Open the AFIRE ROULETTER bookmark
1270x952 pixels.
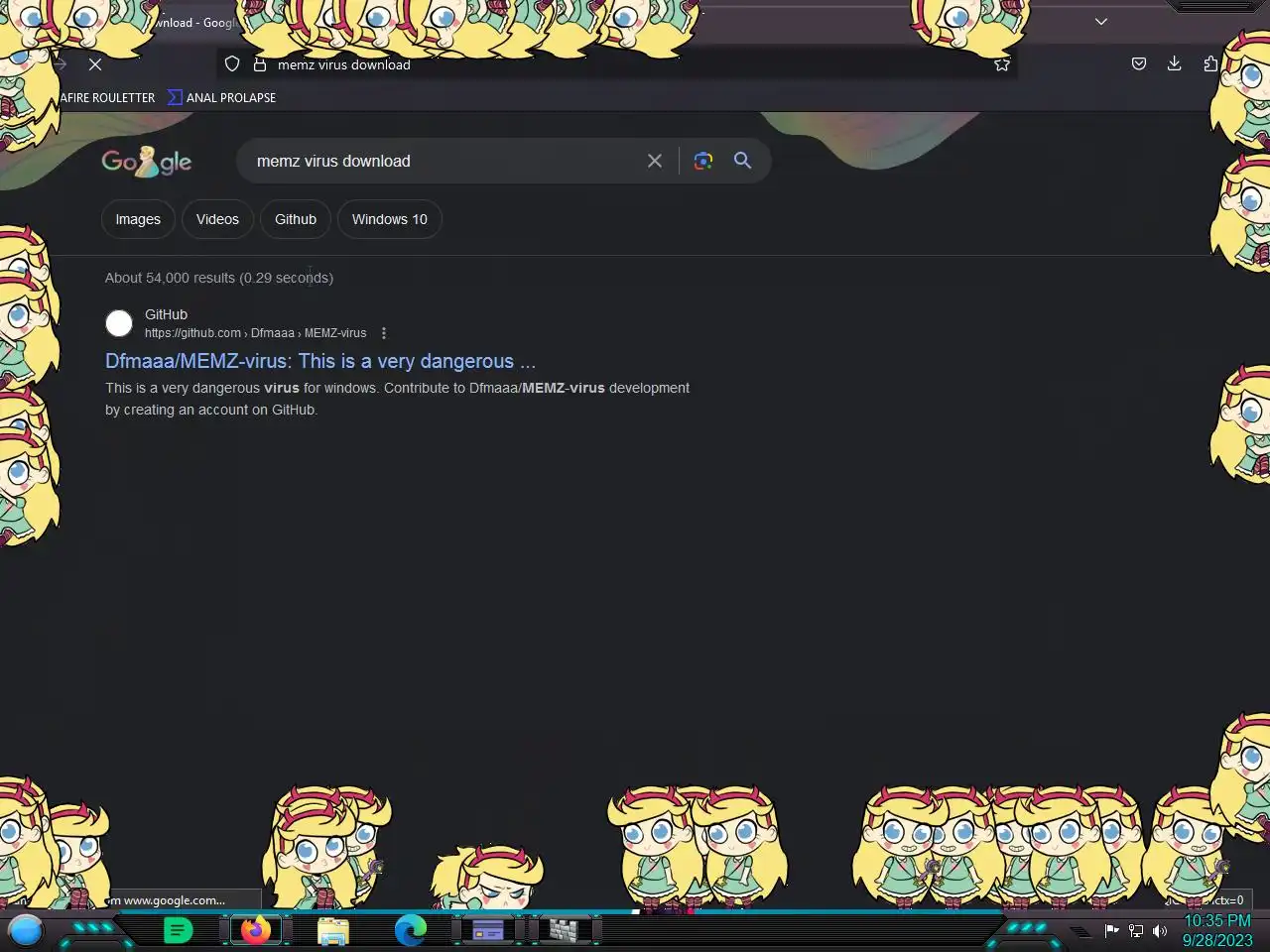[x=107, y=97]
